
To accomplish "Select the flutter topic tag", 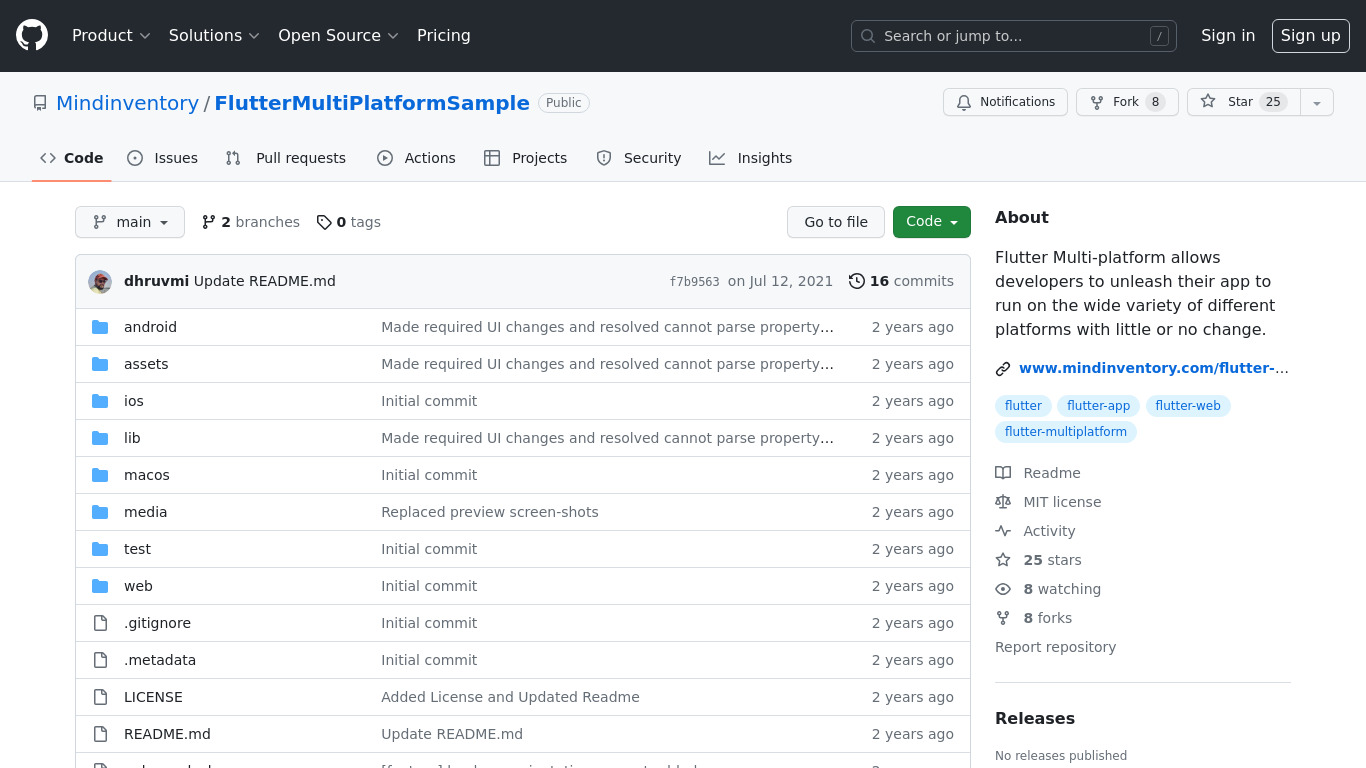I will (1023, 406).
